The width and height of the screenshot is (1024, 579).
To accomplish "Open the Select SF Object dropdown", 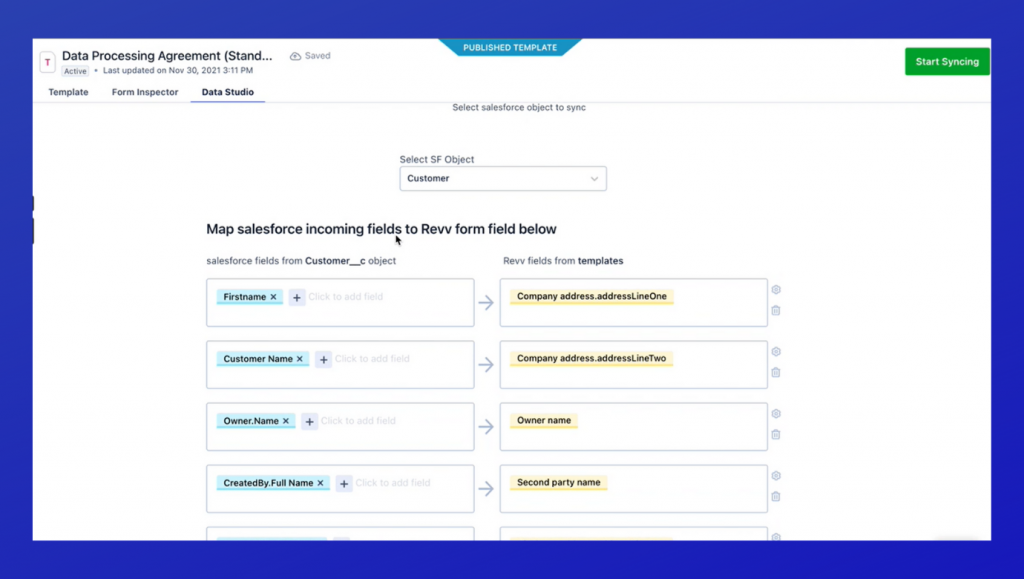I will point(503,178).
